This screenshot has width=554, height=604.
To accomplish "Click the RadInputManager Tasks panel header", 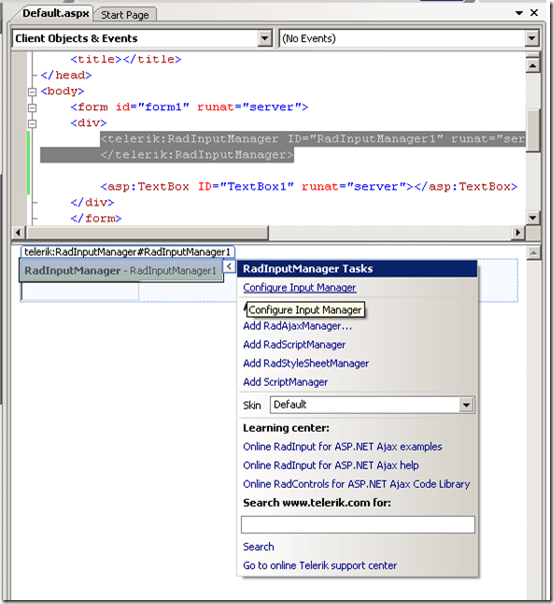I will (x=357, y=269).
